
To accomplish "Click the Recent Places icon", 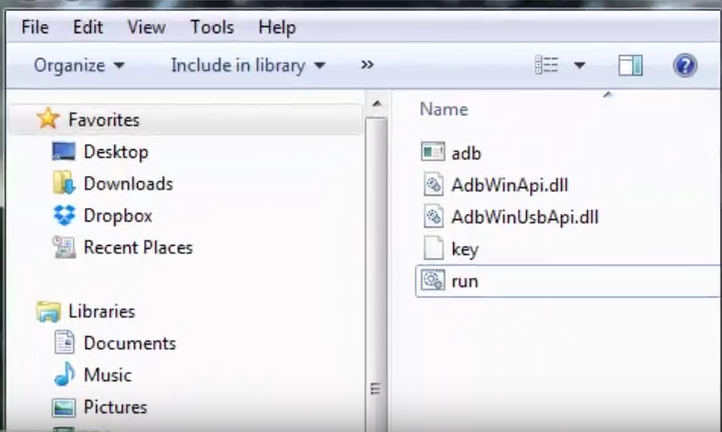I will [x=64, y=247].
